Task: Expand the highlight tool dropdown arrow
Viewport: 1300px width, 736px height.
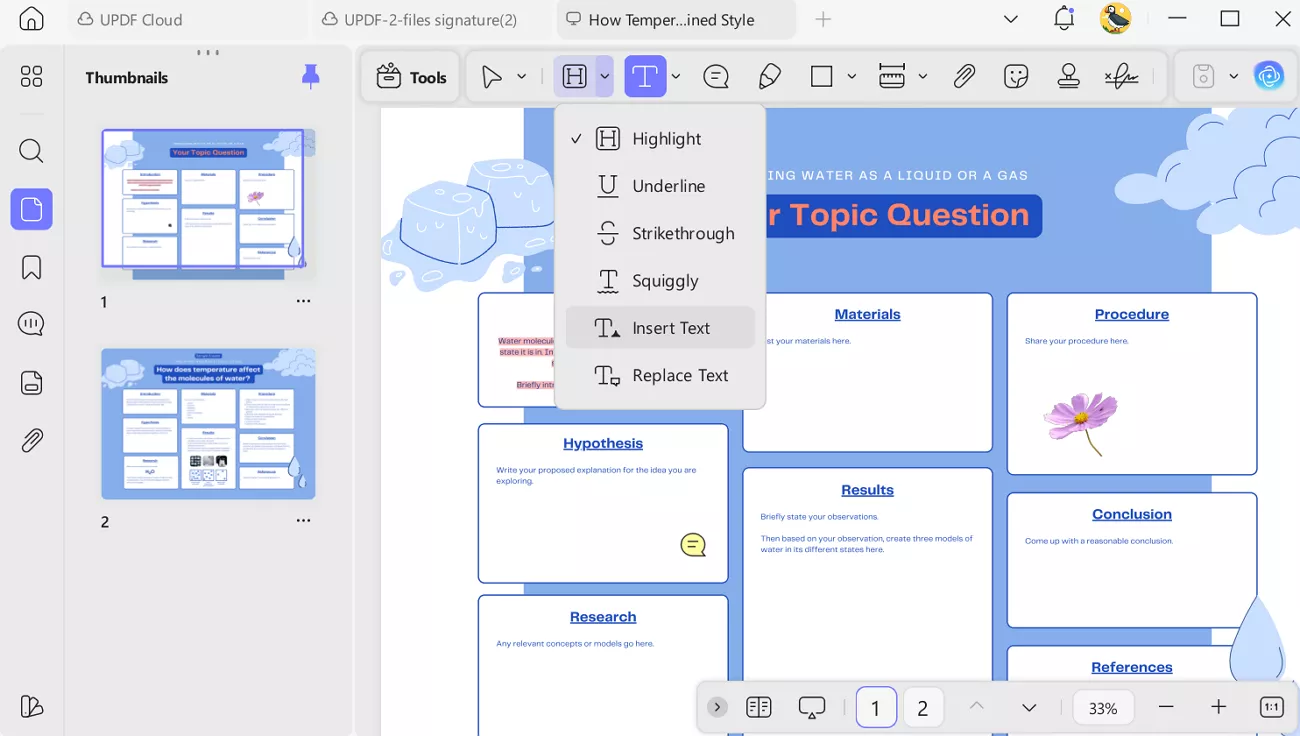Action: (x=604, y=77)
